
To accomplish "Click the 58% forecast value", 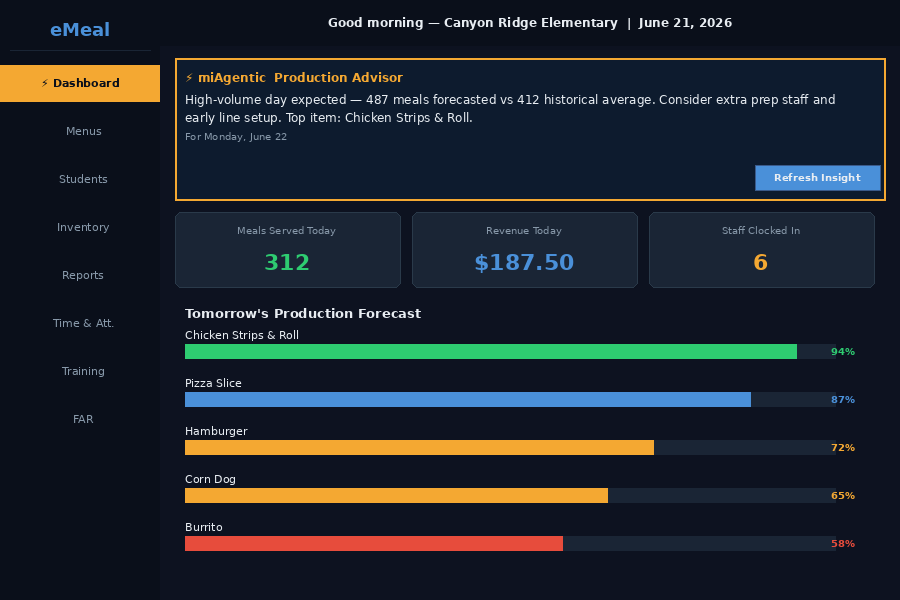I will [x=843, y=543].
